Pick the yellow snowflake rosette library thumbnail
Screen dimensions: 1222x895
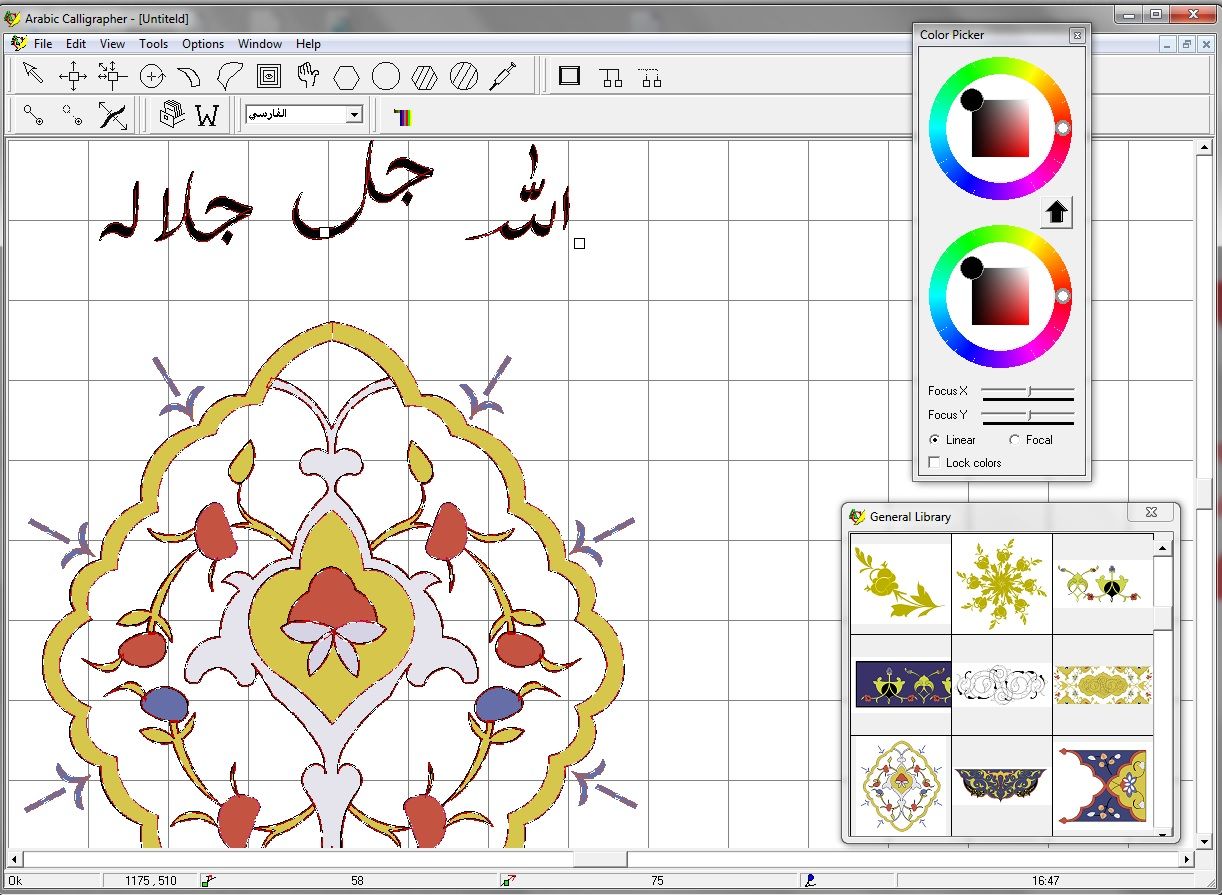1001,583
